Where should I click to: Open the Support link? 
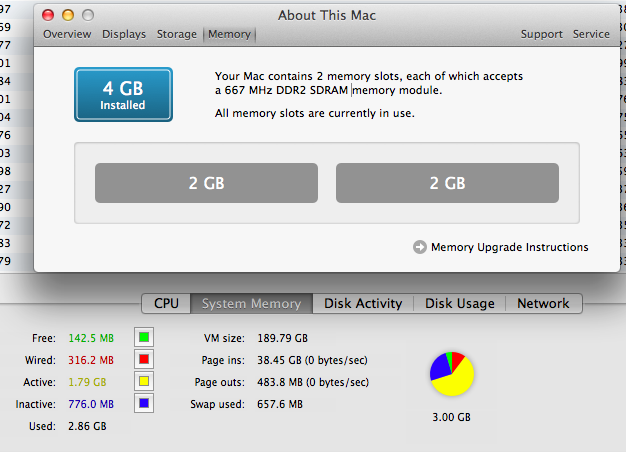(x=541, y=34)
